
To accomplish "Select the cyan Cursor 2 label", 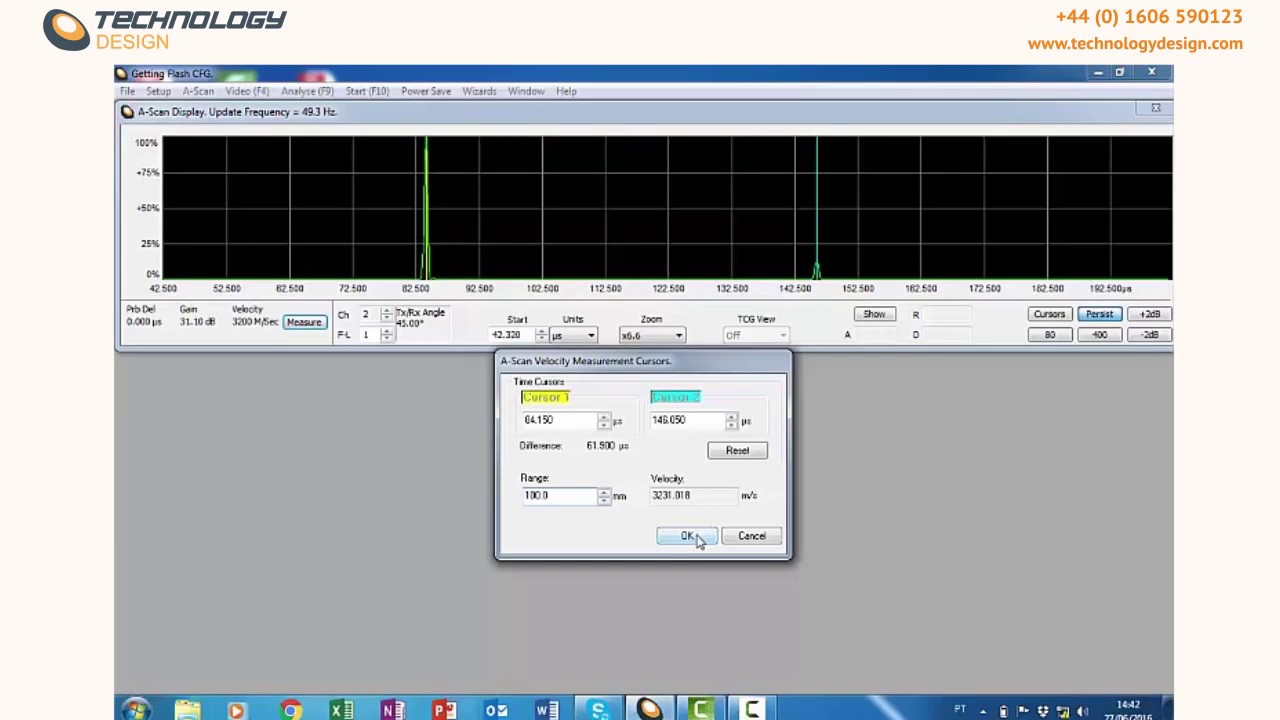I will click(x=675, y=397).
